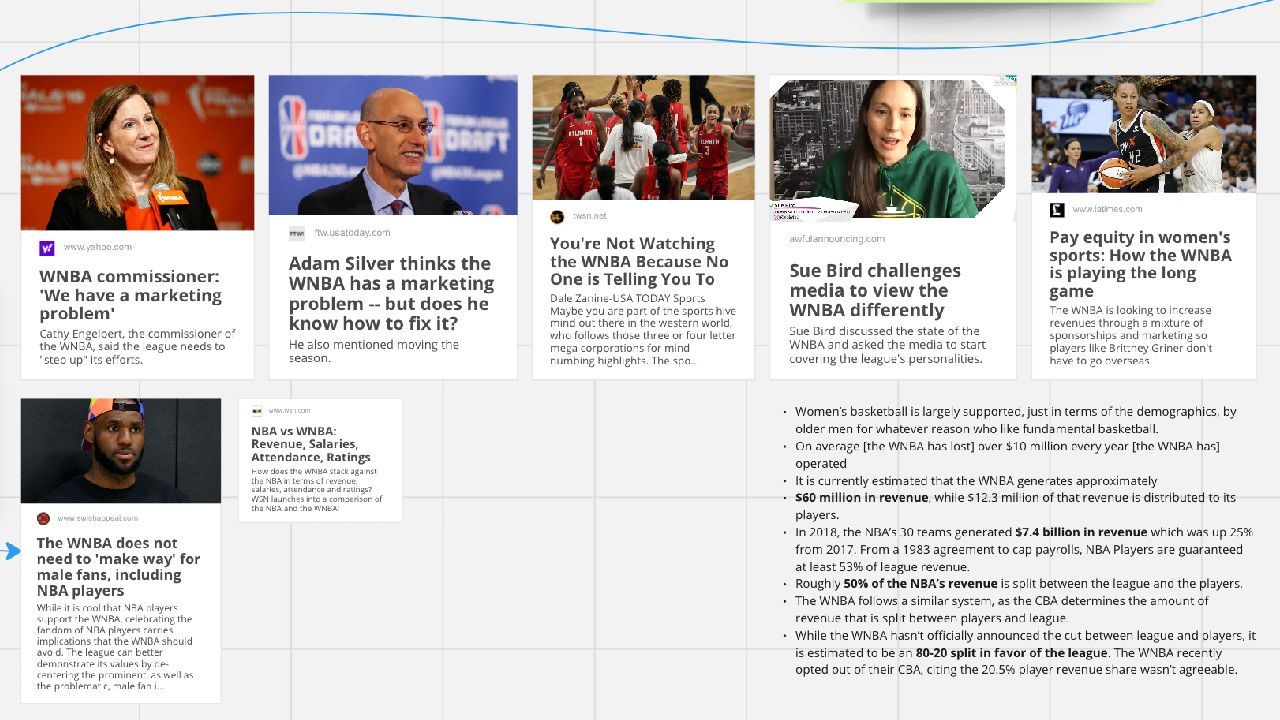Click the bold '$7.4 billion in revenue' text
The height and width of the screenshot is (720, 1280).
coord(1081,532)
